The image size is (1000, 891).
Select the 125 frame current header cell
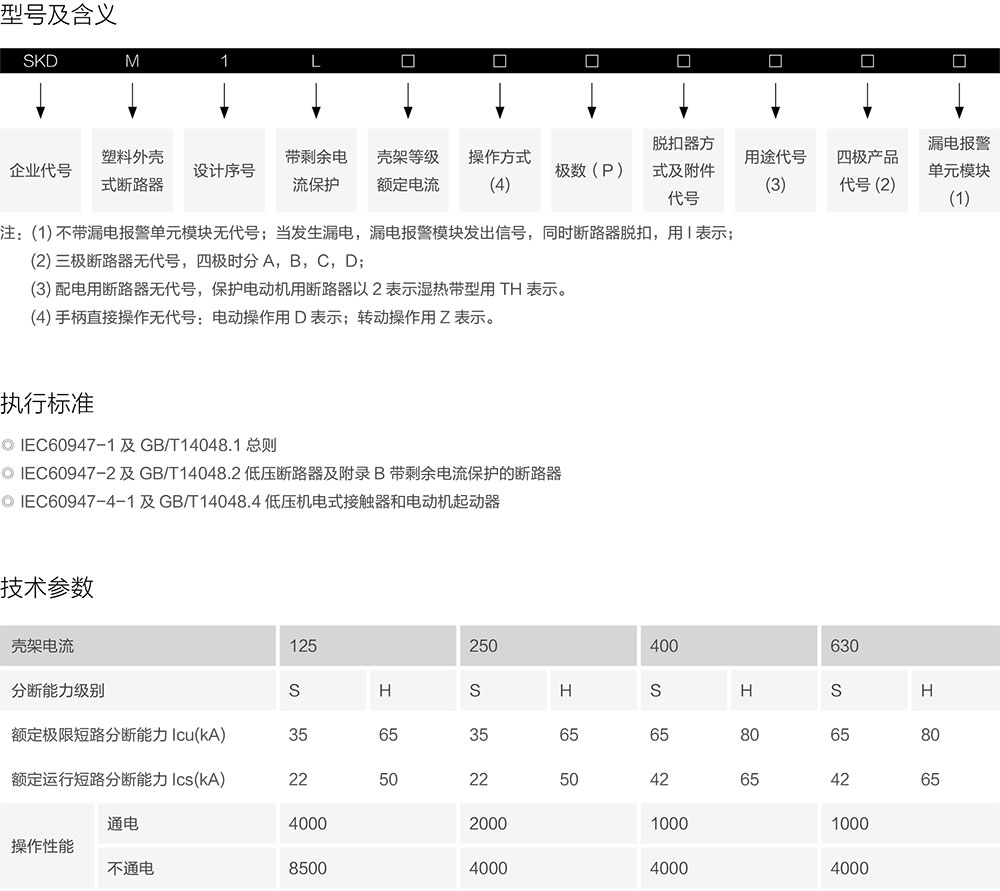367,646
